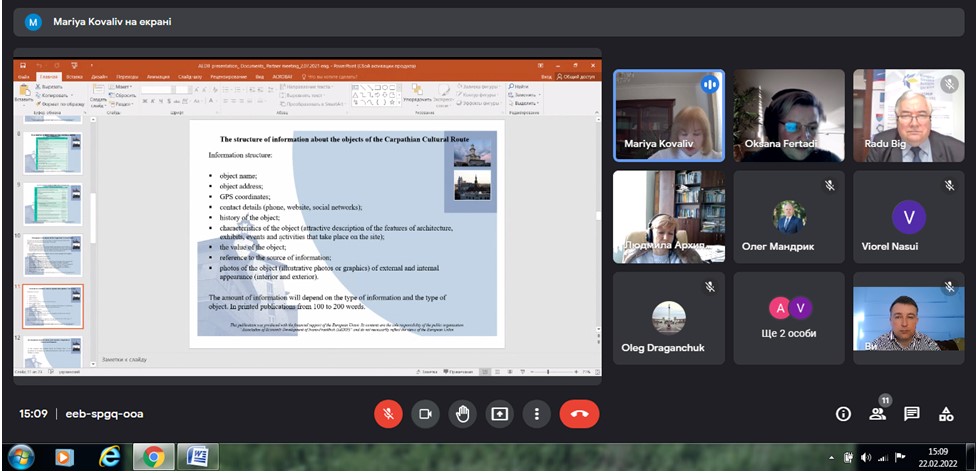Open Google Chrome from the taskbar
This screenshot has height=473, width=976.
click(x=153, y=457)
